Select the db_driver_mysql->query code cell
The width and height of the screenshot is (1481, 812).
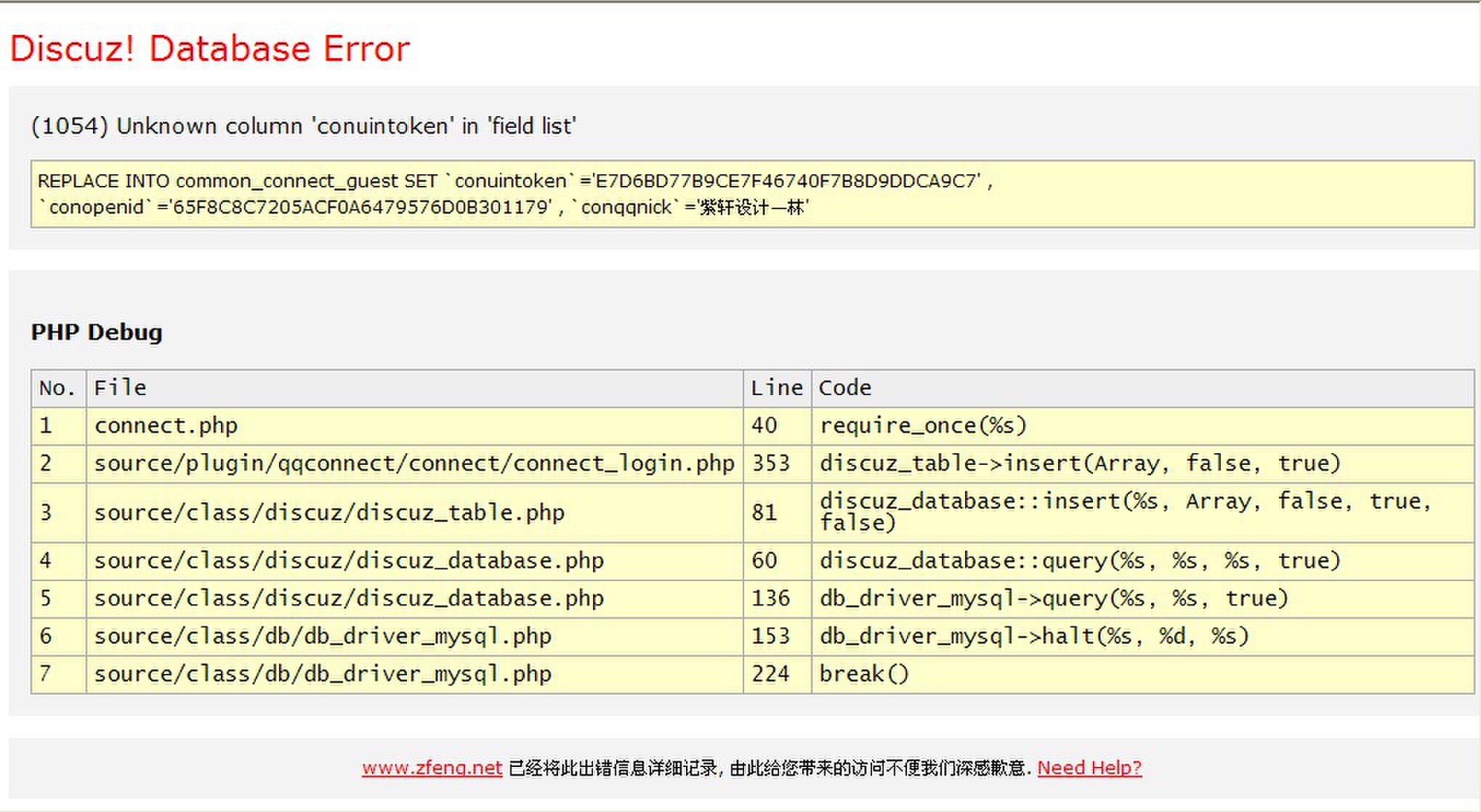click(1143, 599)
